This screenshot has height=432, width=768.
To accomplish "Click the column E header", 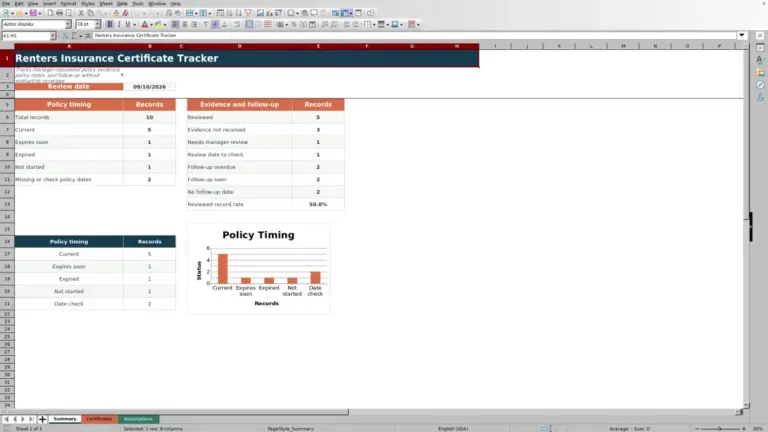I will (318, 46).
